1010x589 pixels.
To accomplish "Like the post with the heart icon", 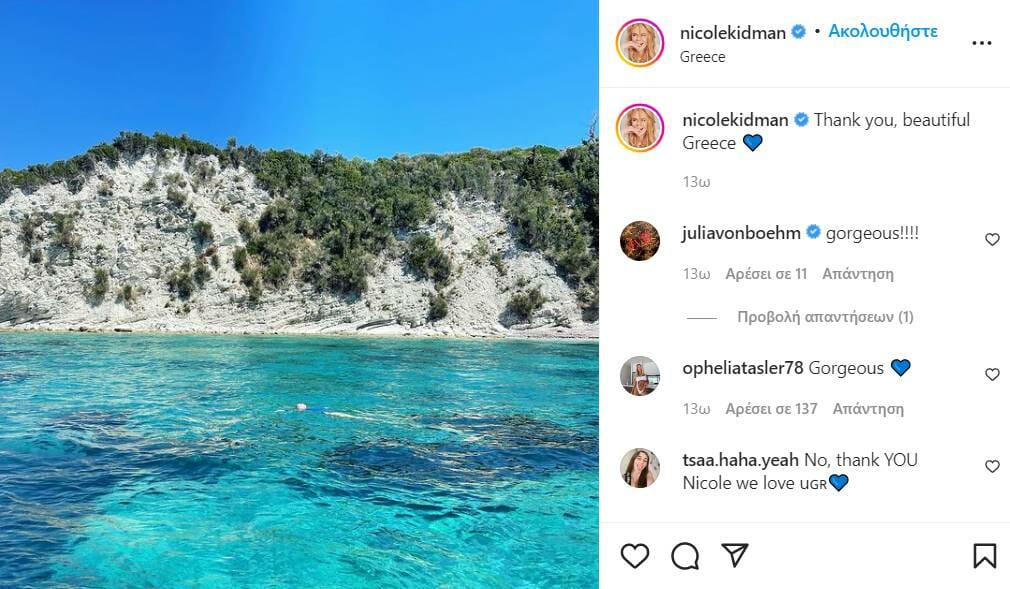I will pyautogui.click(x=635, y=556).
